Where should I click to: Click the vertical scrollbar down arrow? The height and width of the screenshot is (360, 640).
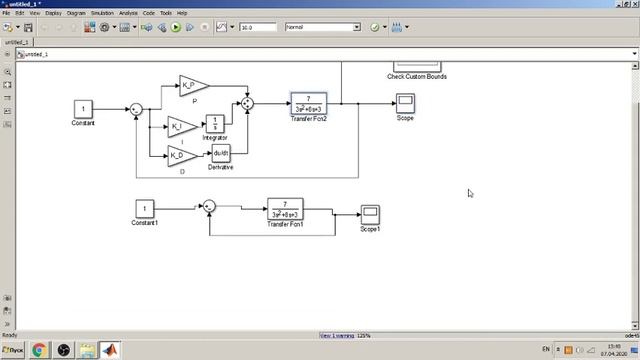pos(635,325)
